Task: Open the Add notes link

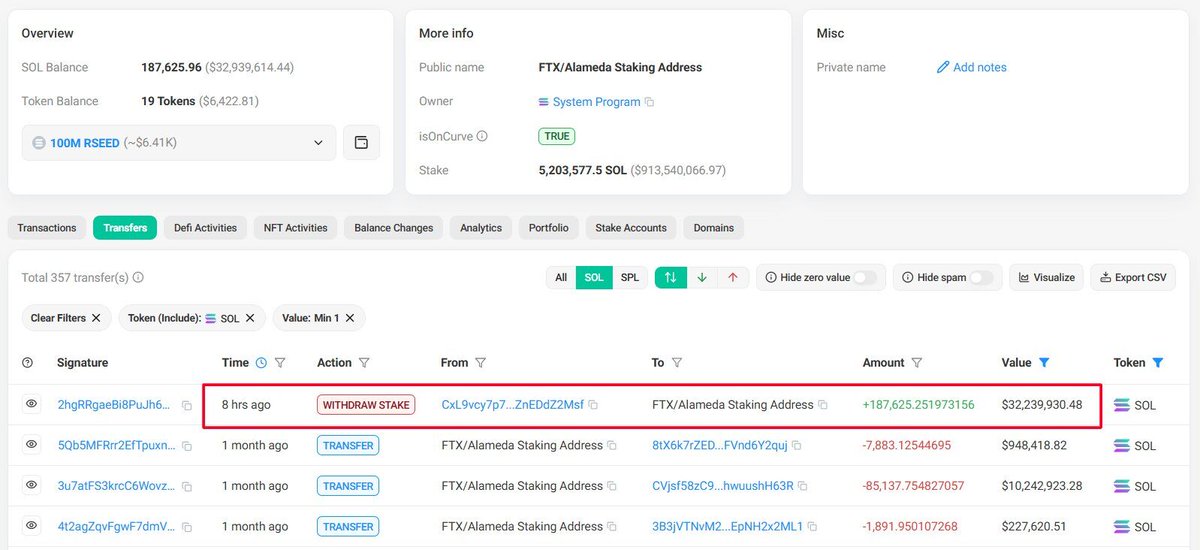Action: [x=980, y=68]
